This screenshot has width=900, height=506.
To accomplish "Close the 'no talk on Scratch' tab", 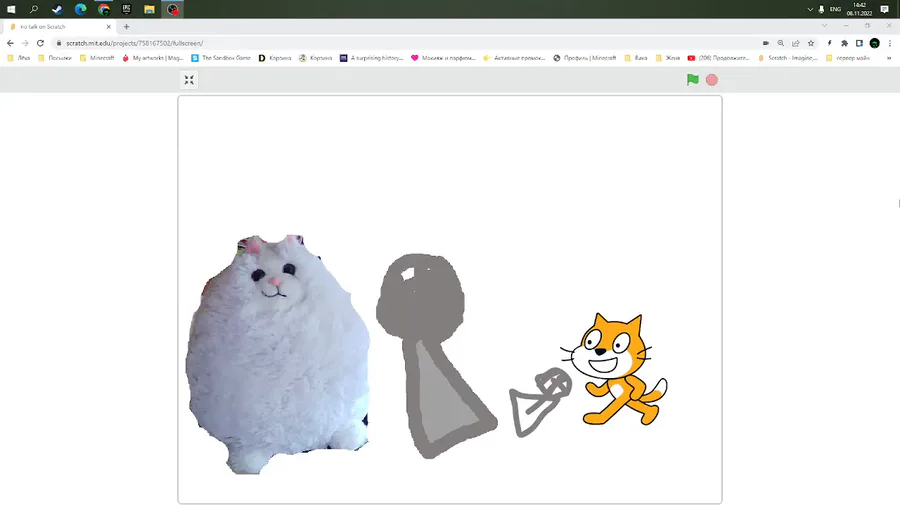I will coord(108,26).
